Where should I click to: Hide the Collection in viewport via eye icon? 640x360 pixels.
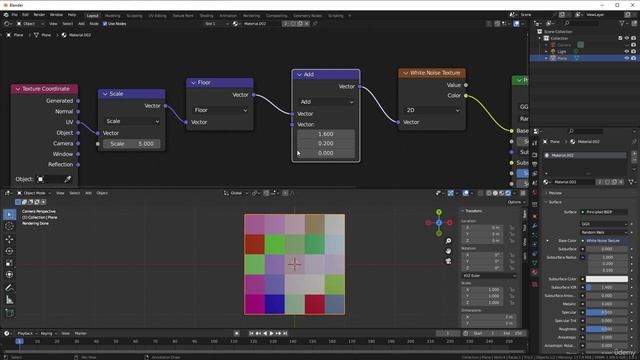tap(627, 38)
